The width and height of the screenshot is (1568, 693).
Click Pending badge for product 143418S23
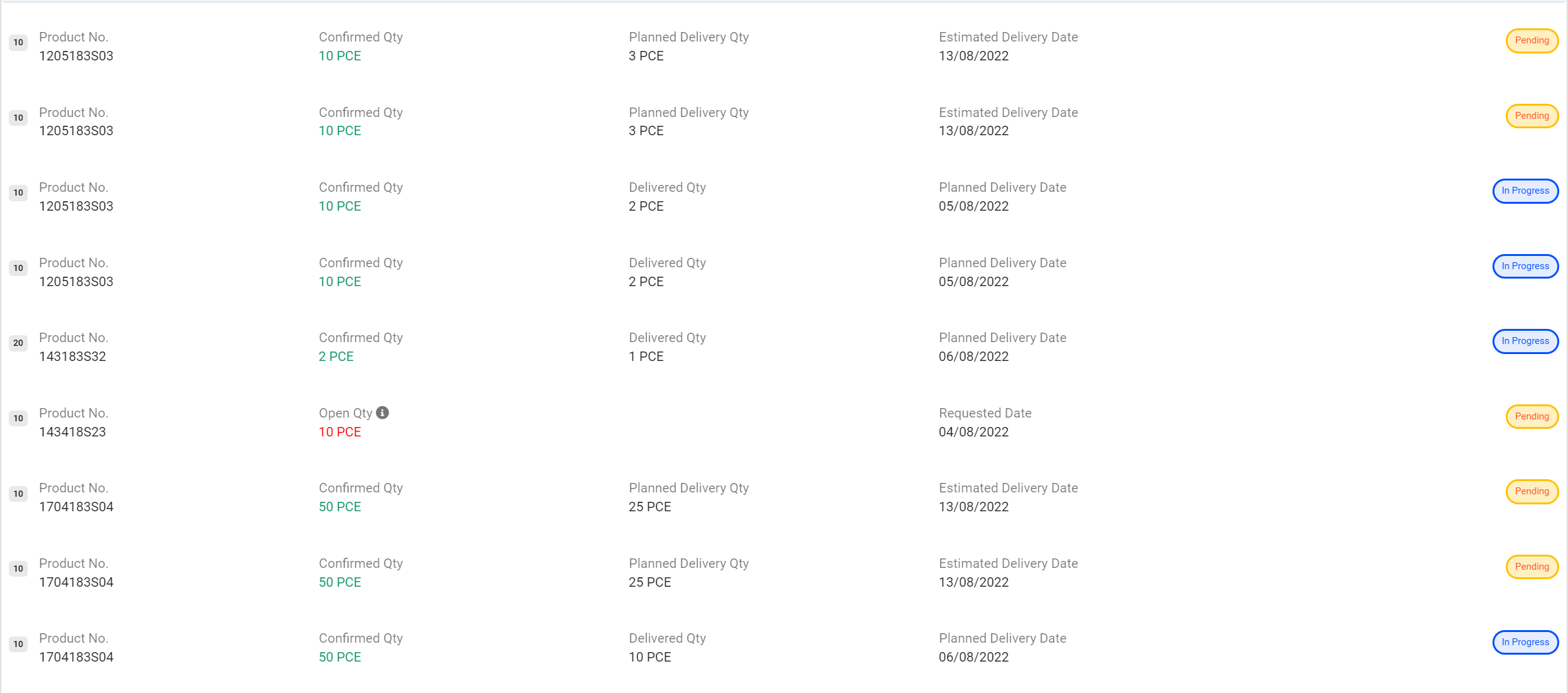(1532, 416)
